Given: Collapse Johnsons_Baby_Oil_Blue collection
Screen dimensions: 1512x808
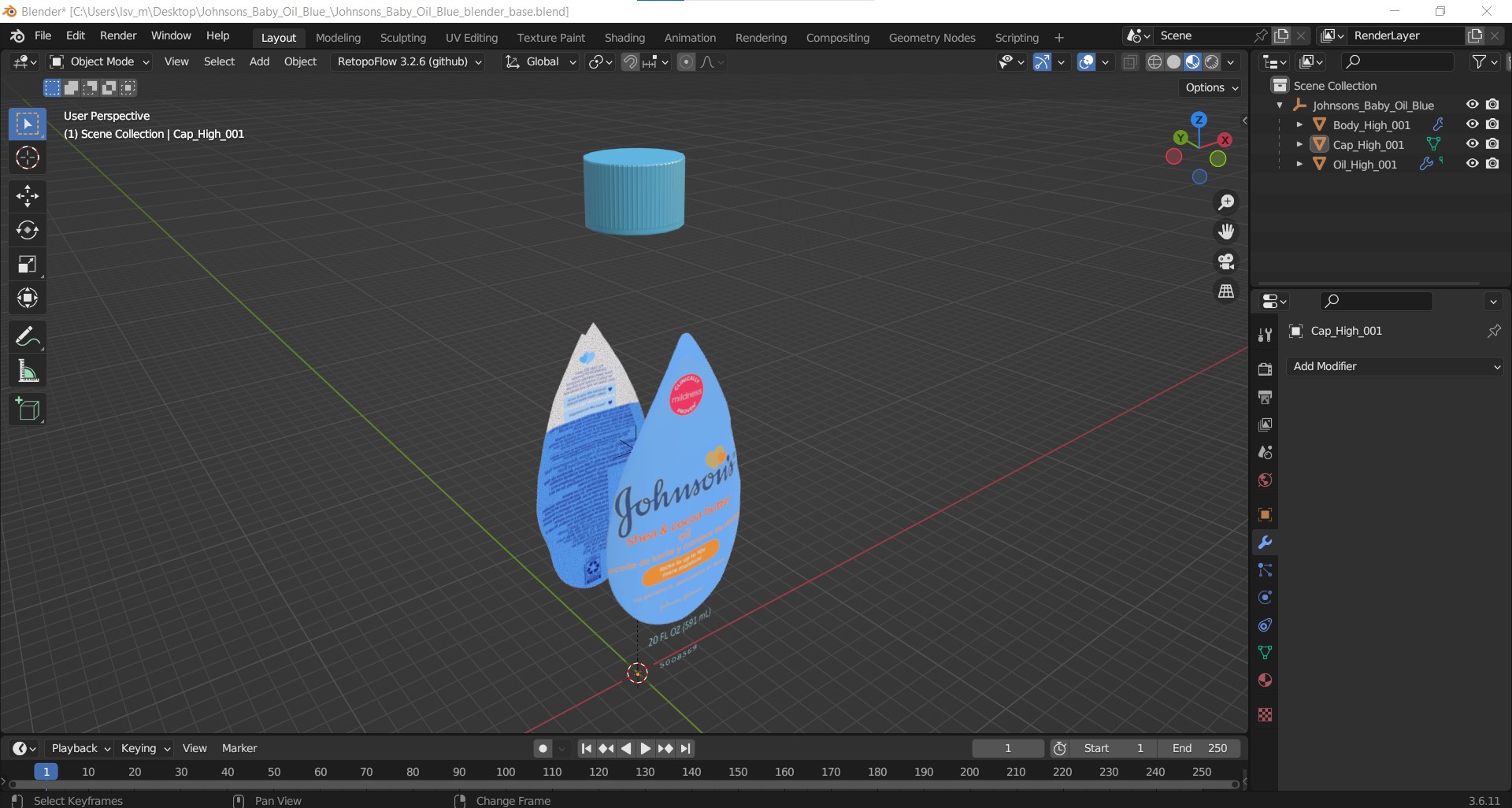Looking at the screenshot, I should [1280, 105].
